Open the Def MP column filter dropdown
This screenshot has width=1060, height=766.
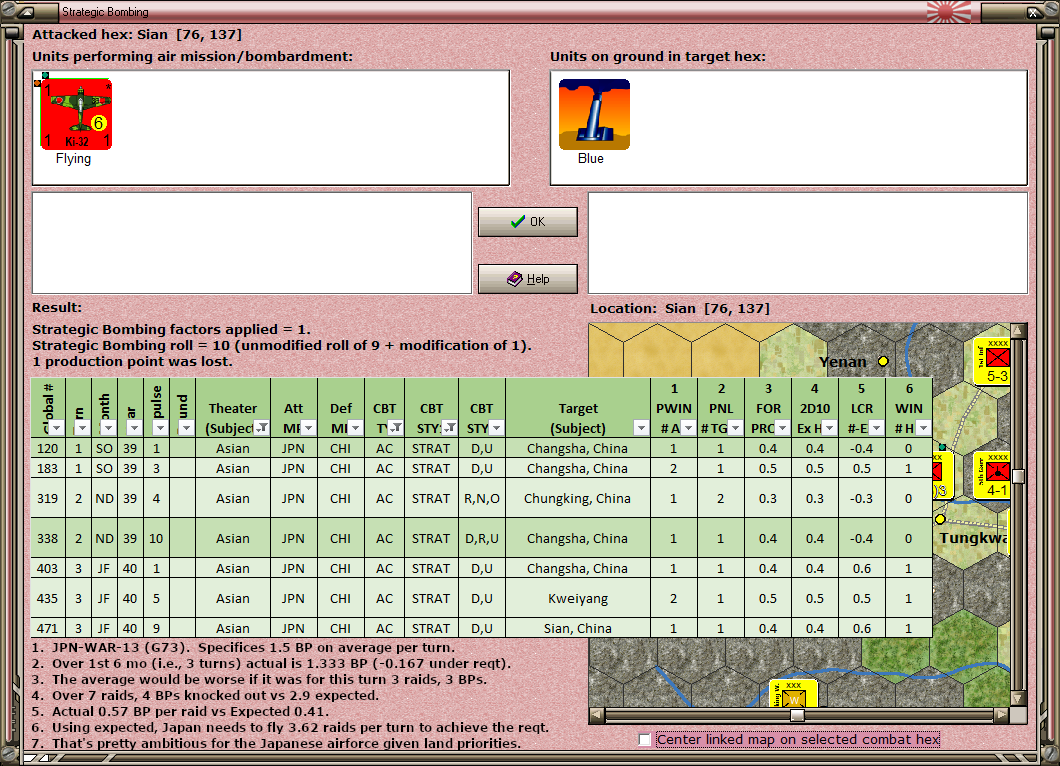tap(355, 428)
